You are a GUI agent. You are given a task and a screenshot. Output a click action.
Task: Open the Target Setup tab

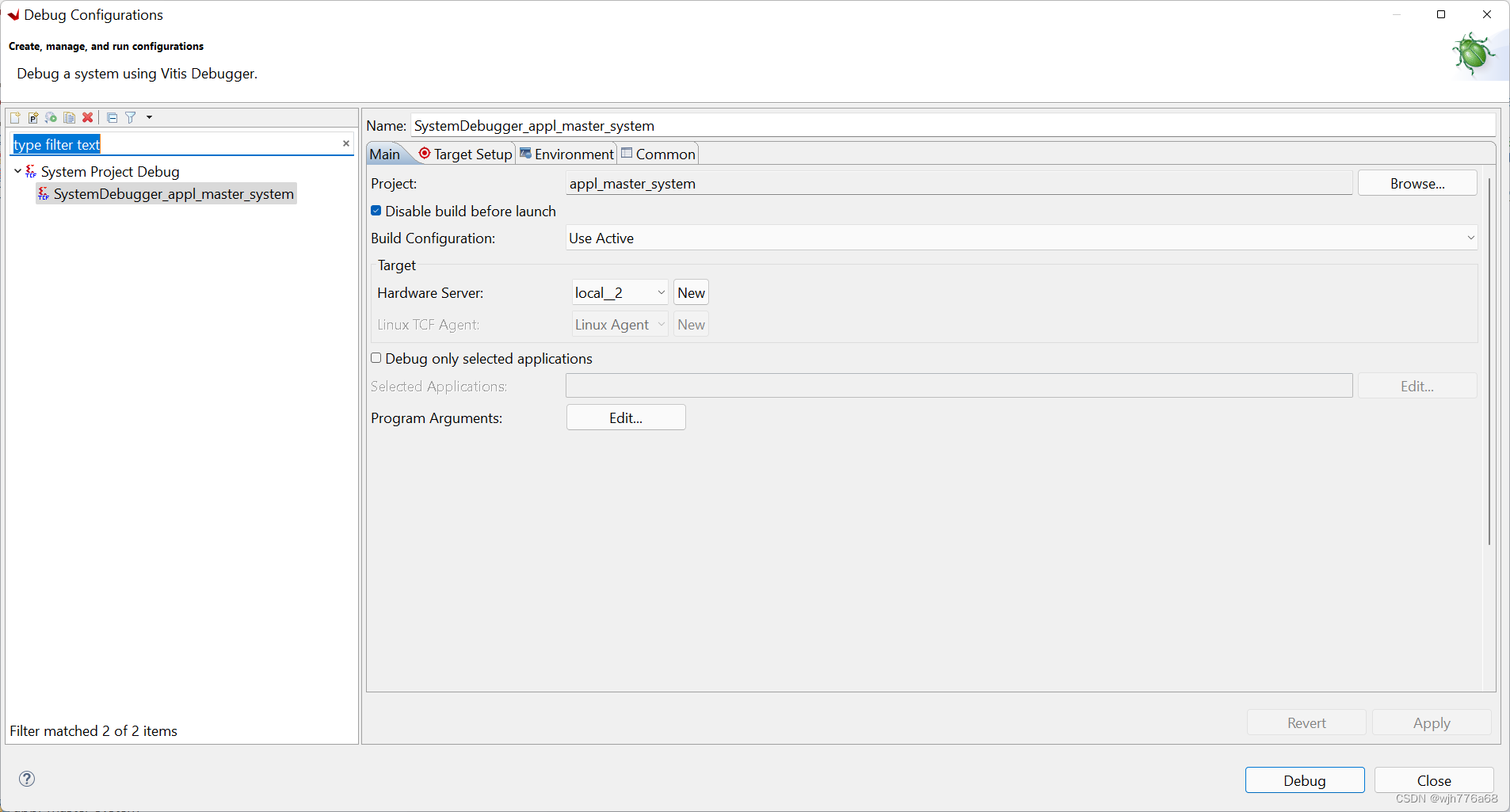(x=465, y=154)
